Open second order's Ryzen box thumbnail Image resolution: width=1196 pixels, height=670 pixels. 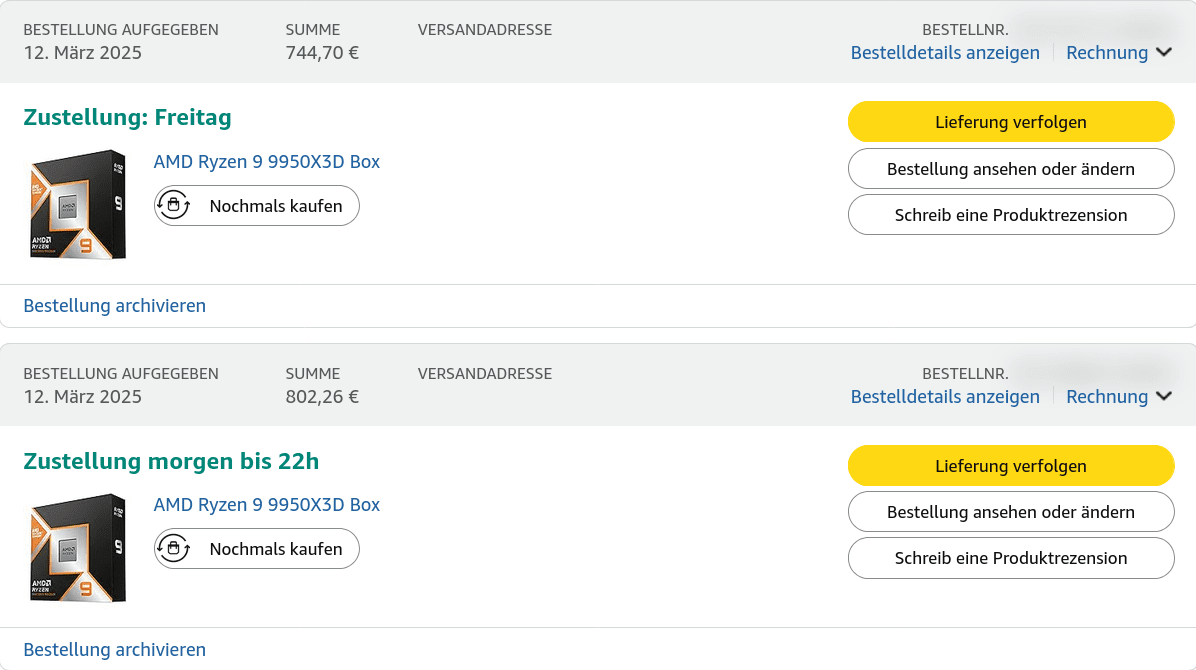pyautogui.click(x=77, y=548)
